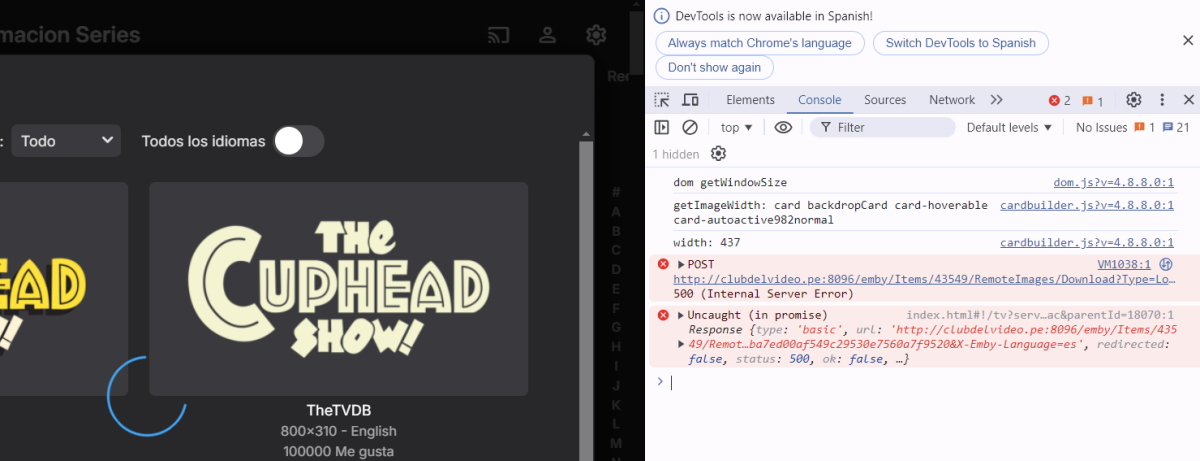Select The Cuphead Show logo image

338,289
